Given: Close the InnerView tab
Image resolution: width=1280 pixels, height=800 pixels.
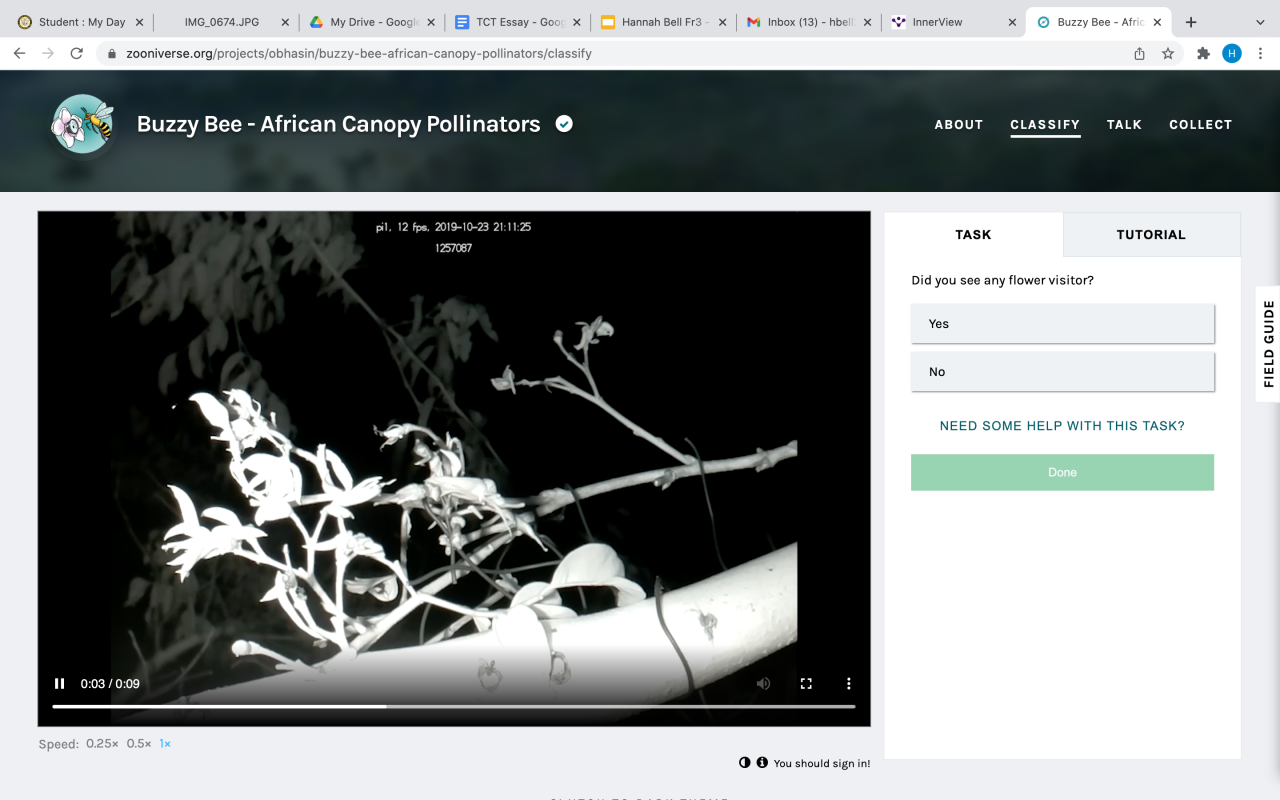Looking at the screenshot, I should tap(1012, 22).
